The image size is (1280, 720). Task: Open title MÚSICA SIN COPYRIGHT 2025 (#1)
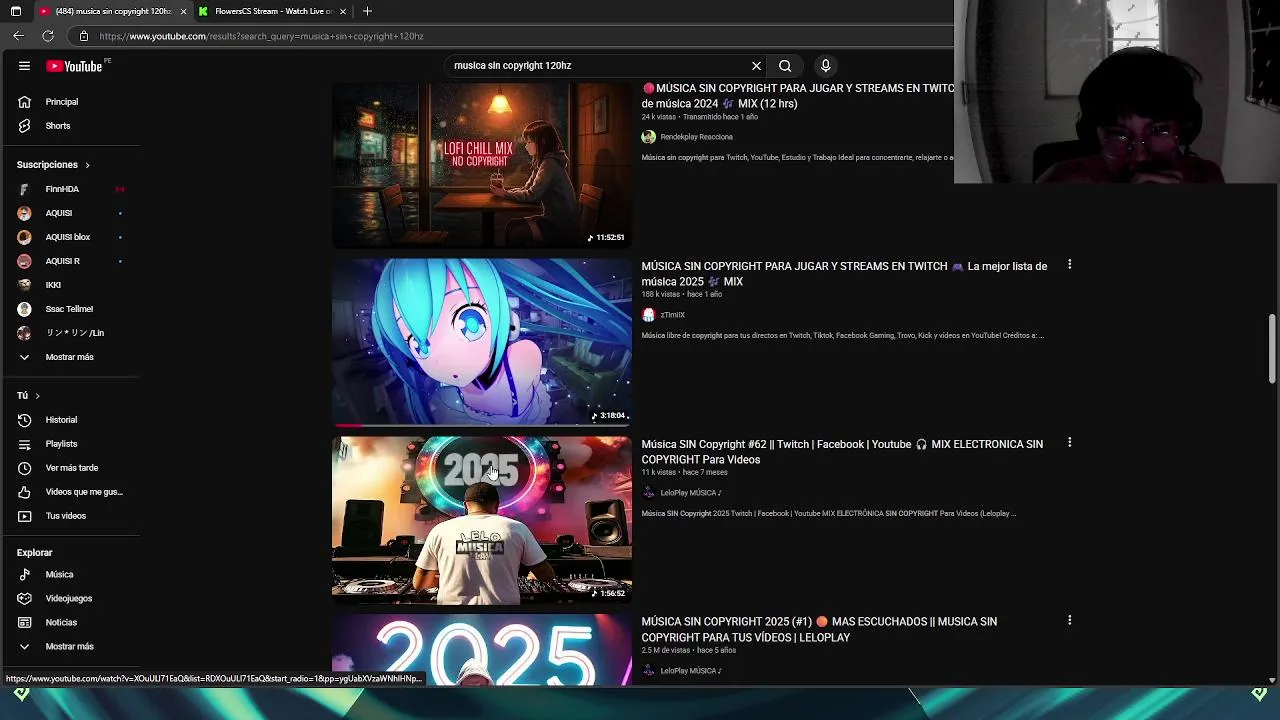[819, 630]
